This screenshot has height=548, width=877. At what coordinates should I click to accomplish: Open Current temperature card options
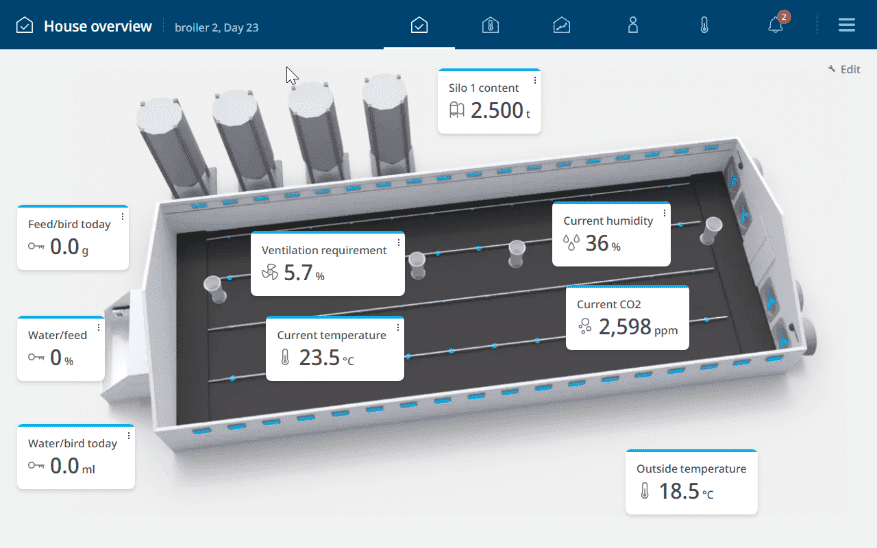pos(398,328)
